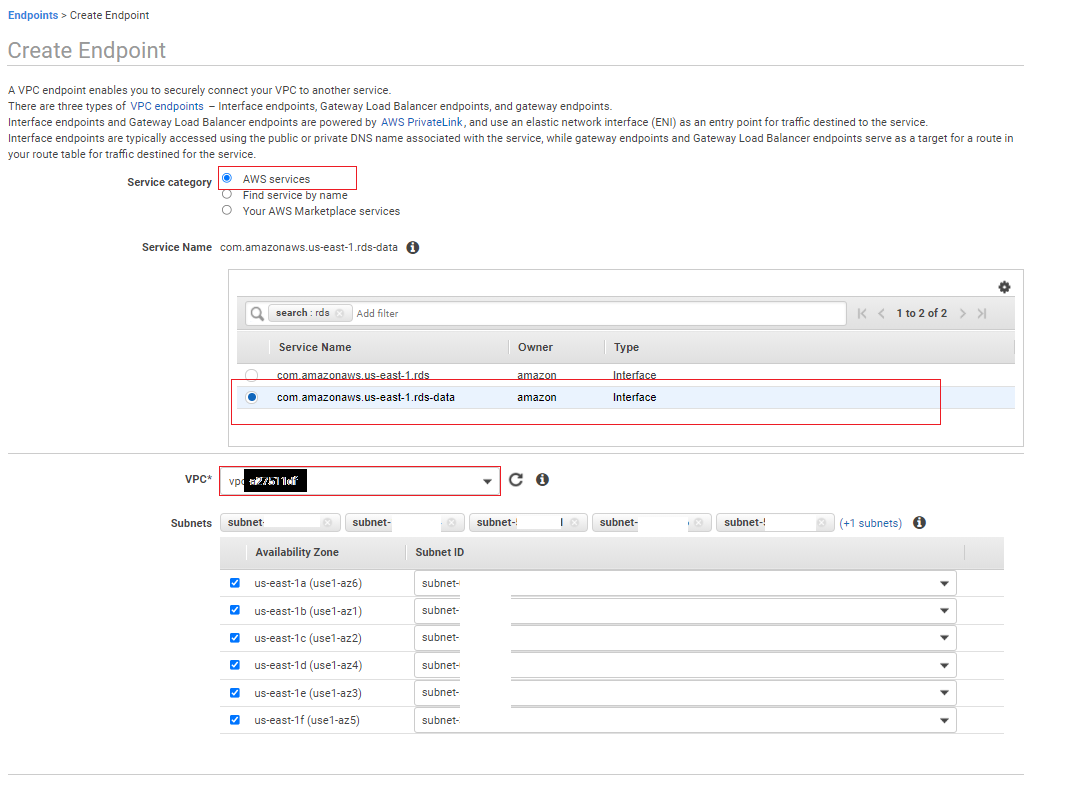Show the (+1 subnets) link
1070x787 pixels.
coord(871,524)
